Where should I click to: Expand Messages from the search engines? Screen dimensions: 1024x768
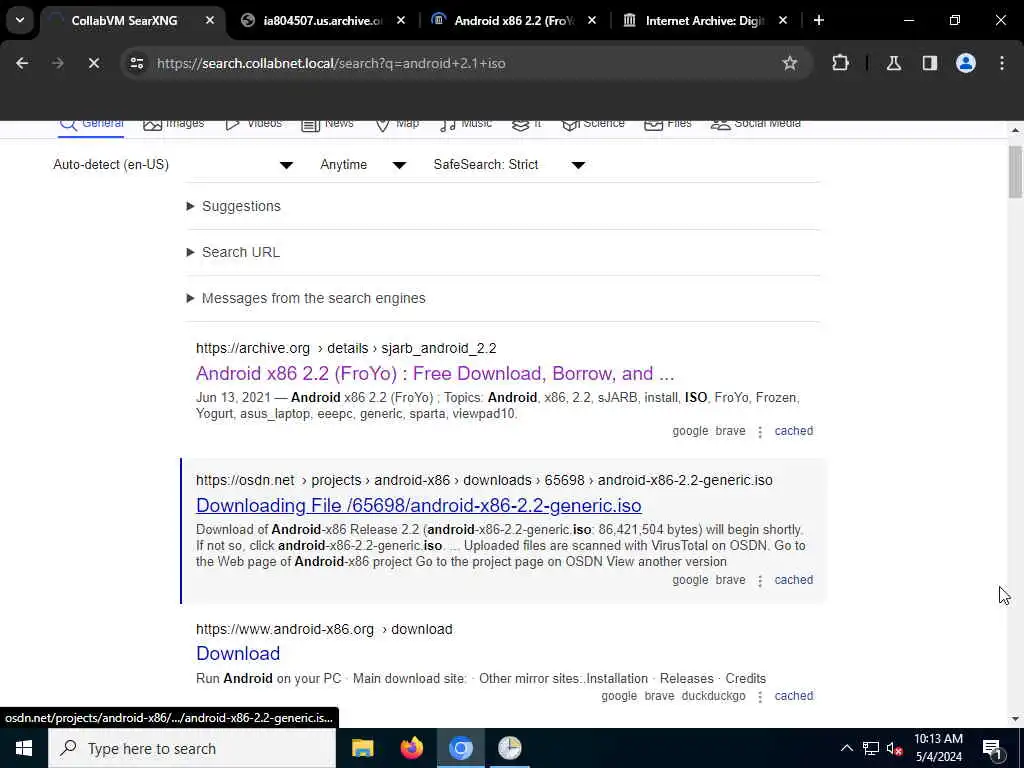[306, 298]
